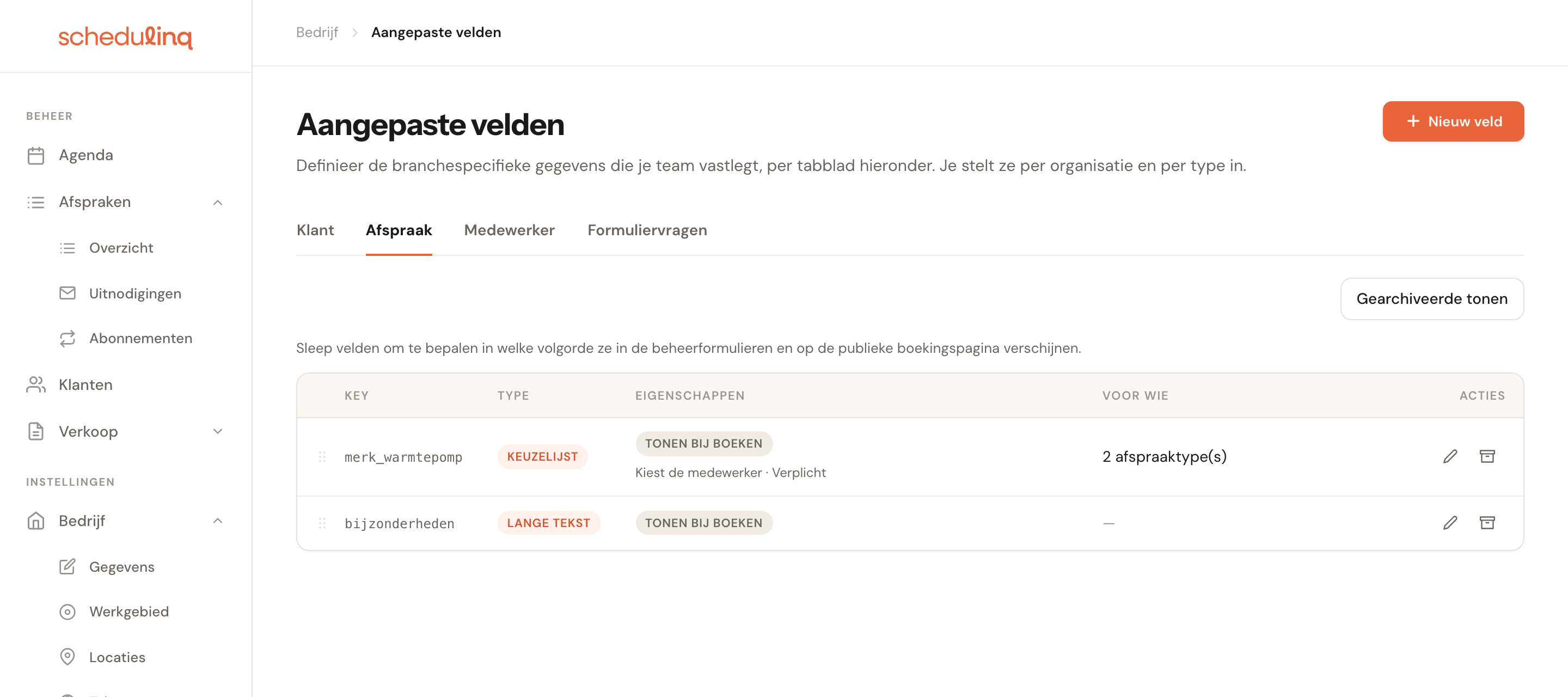Collapse the Bedrijf menu chevron

tap(218, 521)
